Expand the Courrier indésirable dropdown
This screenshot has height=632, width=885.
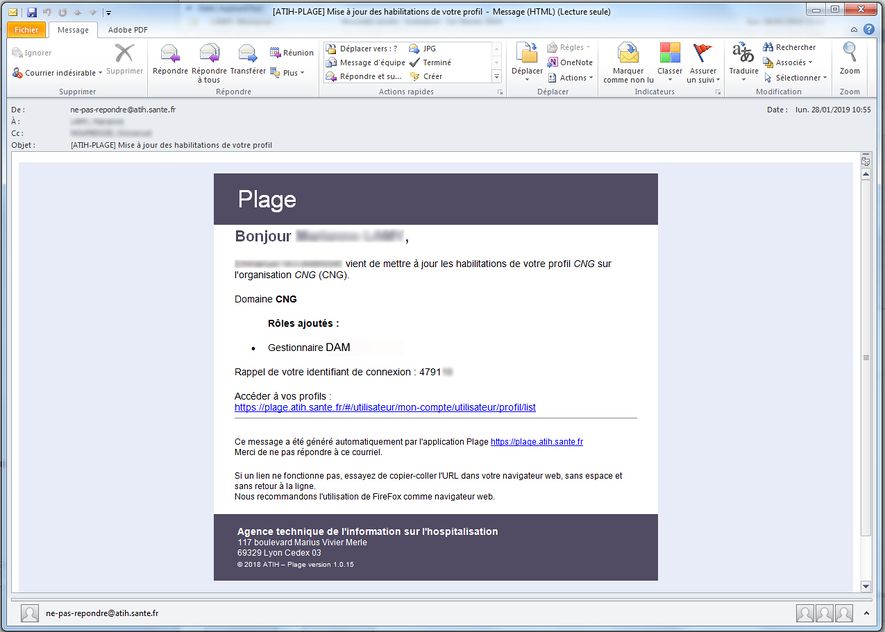[100, 73]
